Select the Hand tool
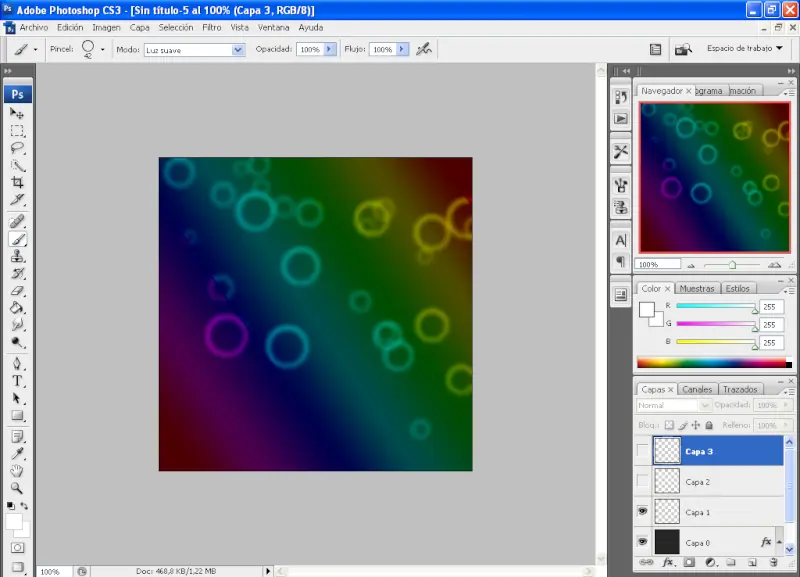Viewport: 800px width, 577px height. tap(17, 471)
